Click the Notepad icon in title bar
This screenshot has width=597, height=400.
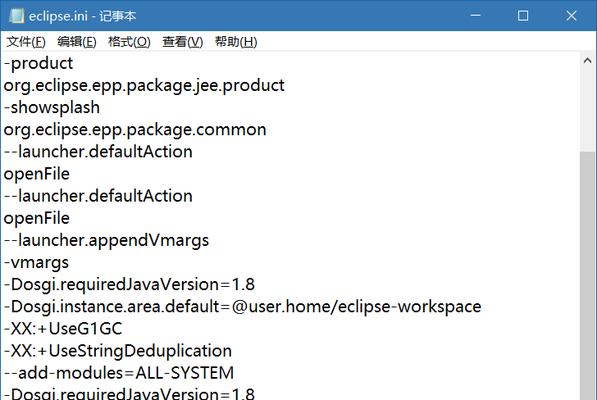16,16
